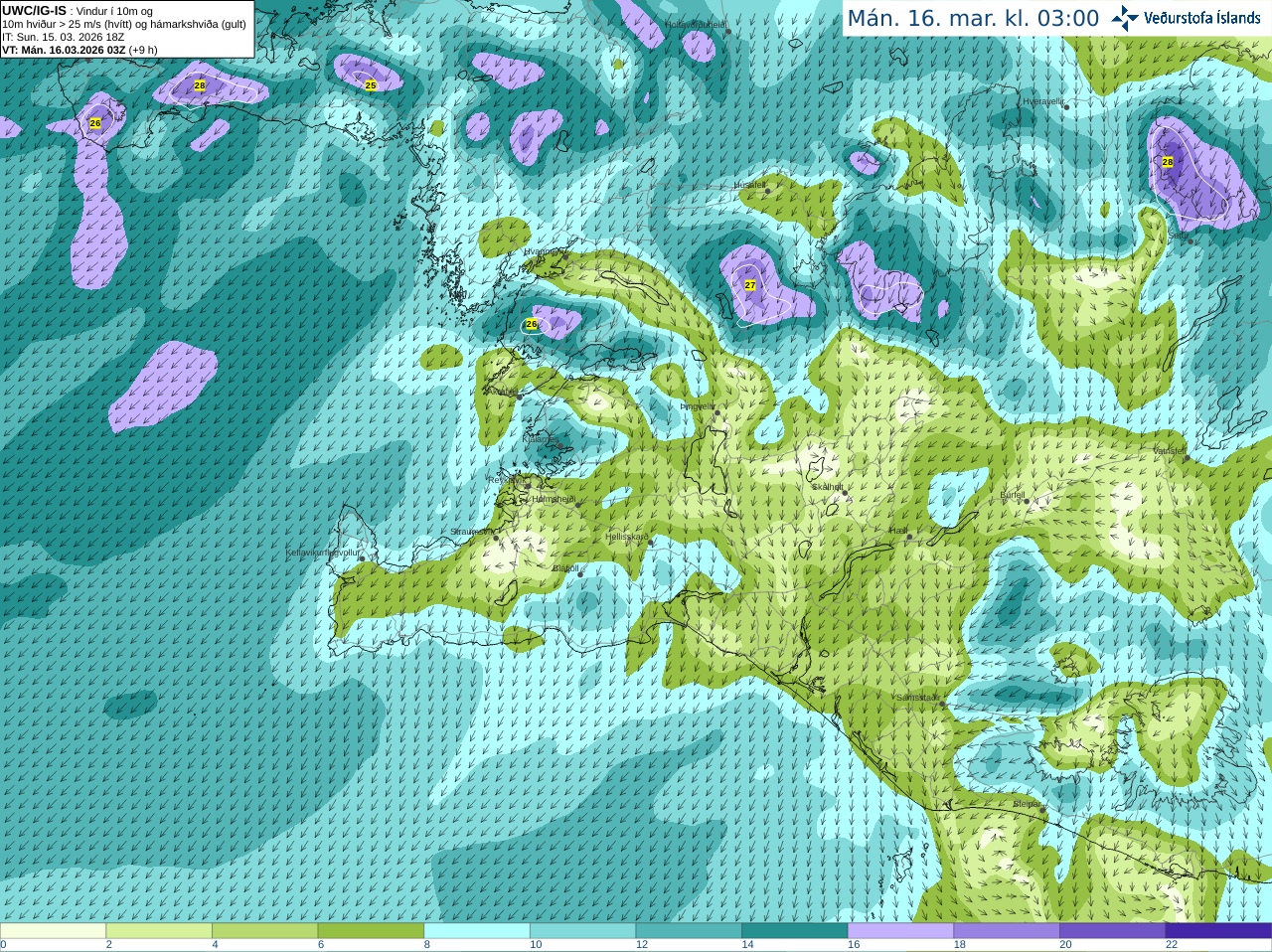Click the 'UWC/IG-IS : Vindur í 10m og' title line

[x=78, y=11]
